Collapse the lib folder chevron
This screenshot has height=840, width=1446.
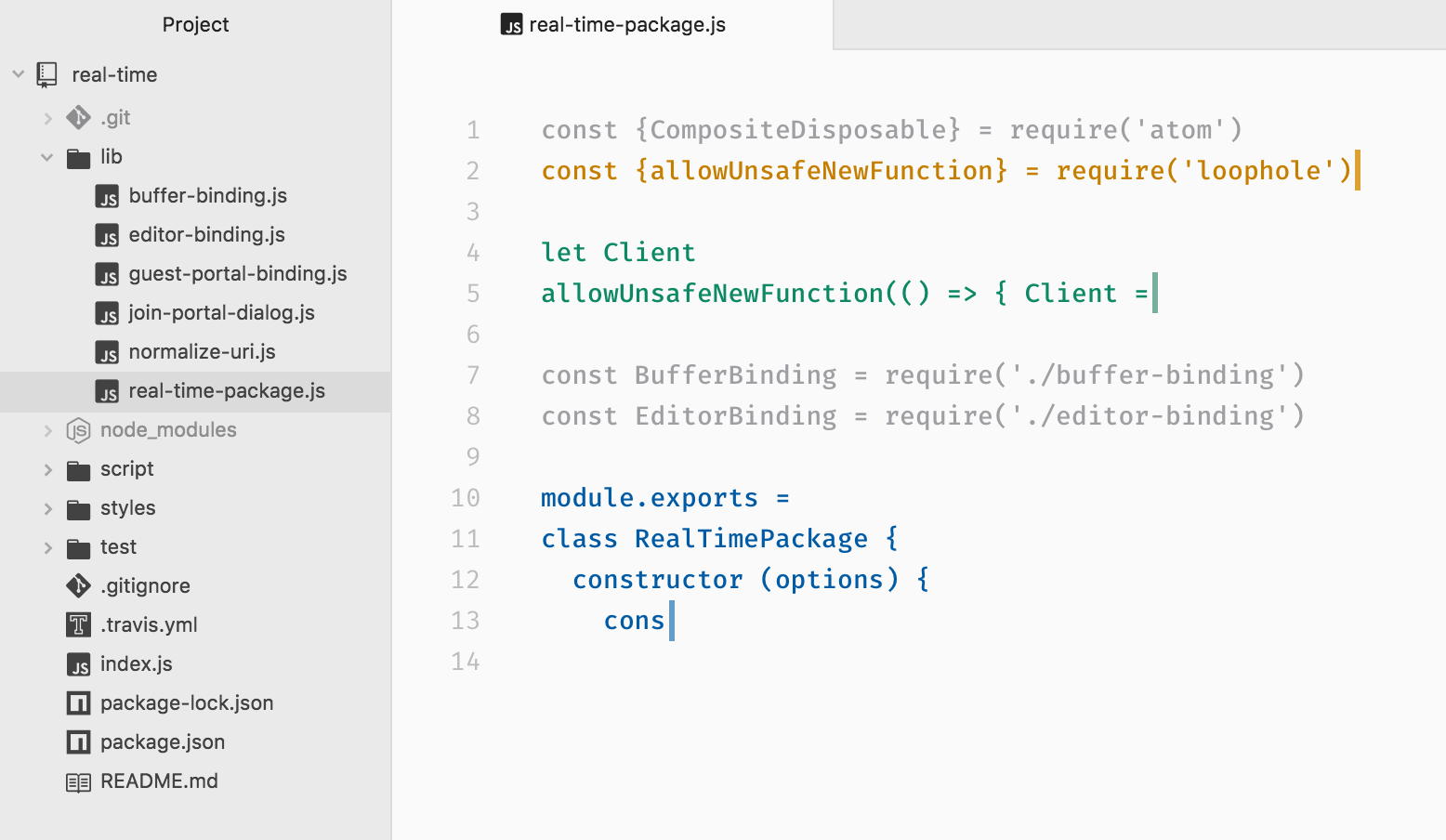pyautogui.click(x=47, y=157)
